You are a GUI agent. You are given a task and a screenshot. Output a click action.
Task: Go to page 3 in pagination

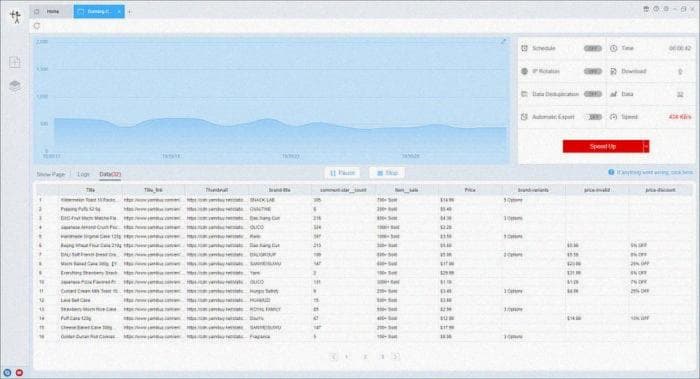[x=382, y=356]
